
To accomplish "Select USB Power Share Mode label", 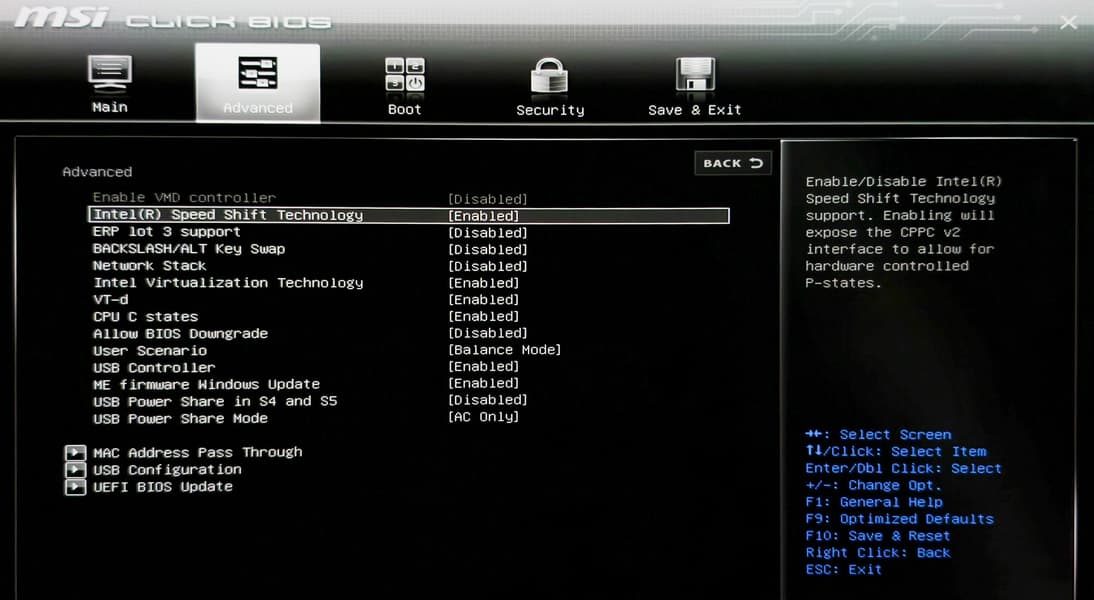I will tap(181, 418).
